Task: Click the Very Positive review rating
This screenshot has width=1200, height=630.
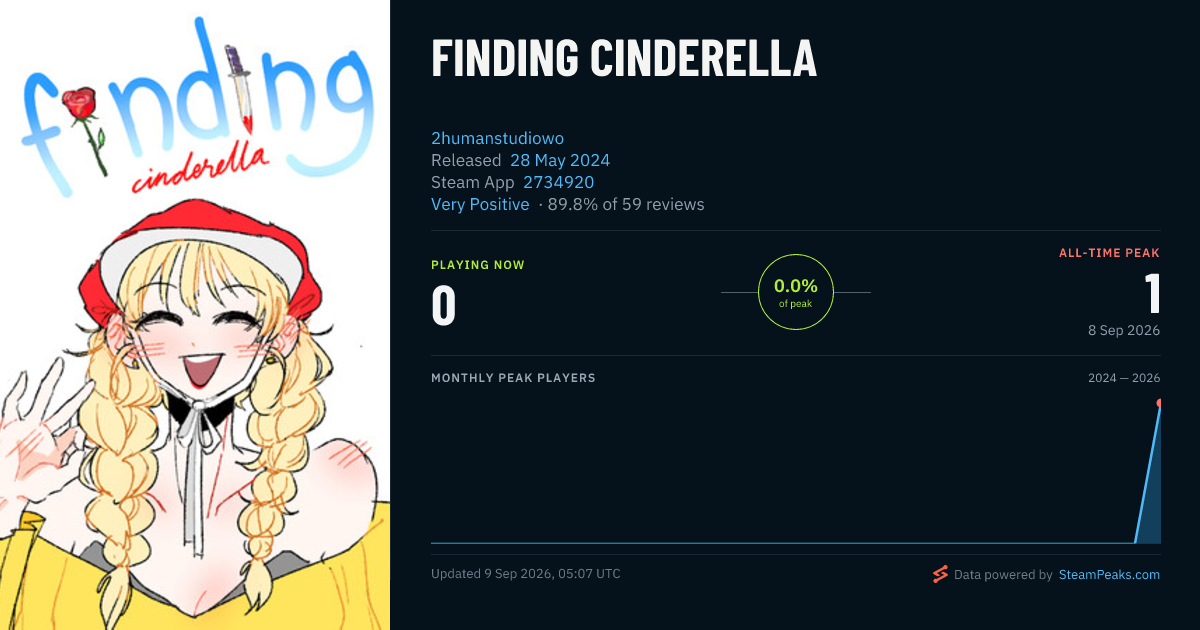Action: tap(480, 204)
